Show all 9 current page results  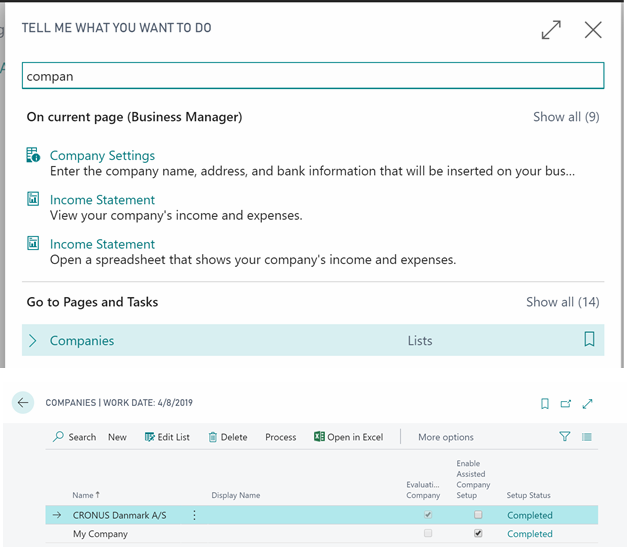(565, 117)
